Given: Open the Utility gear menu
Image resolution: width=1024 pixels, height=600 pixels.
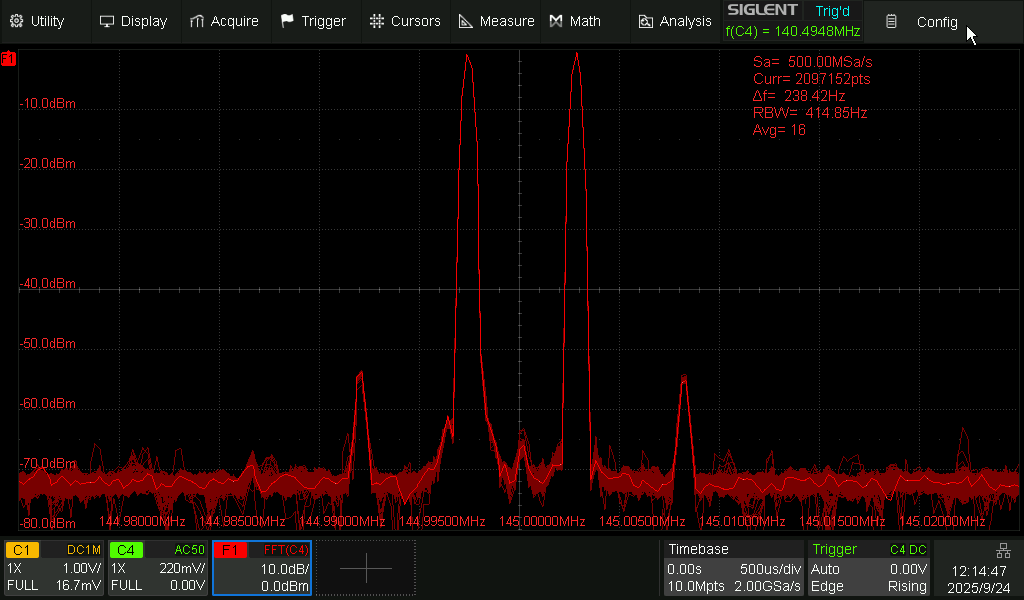Looking at the screenshot, I should [x=16, y=21].
